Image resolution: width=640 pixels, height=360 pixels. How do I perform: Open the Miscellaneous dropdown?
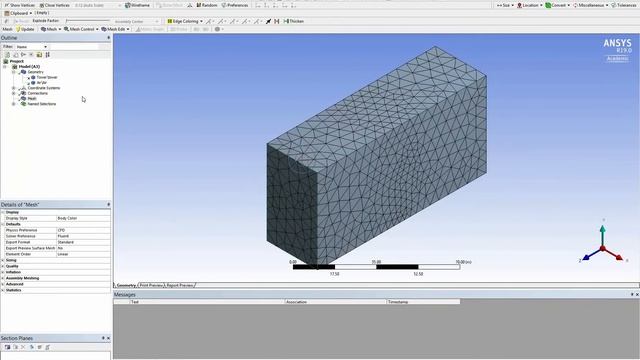[591, 5]
